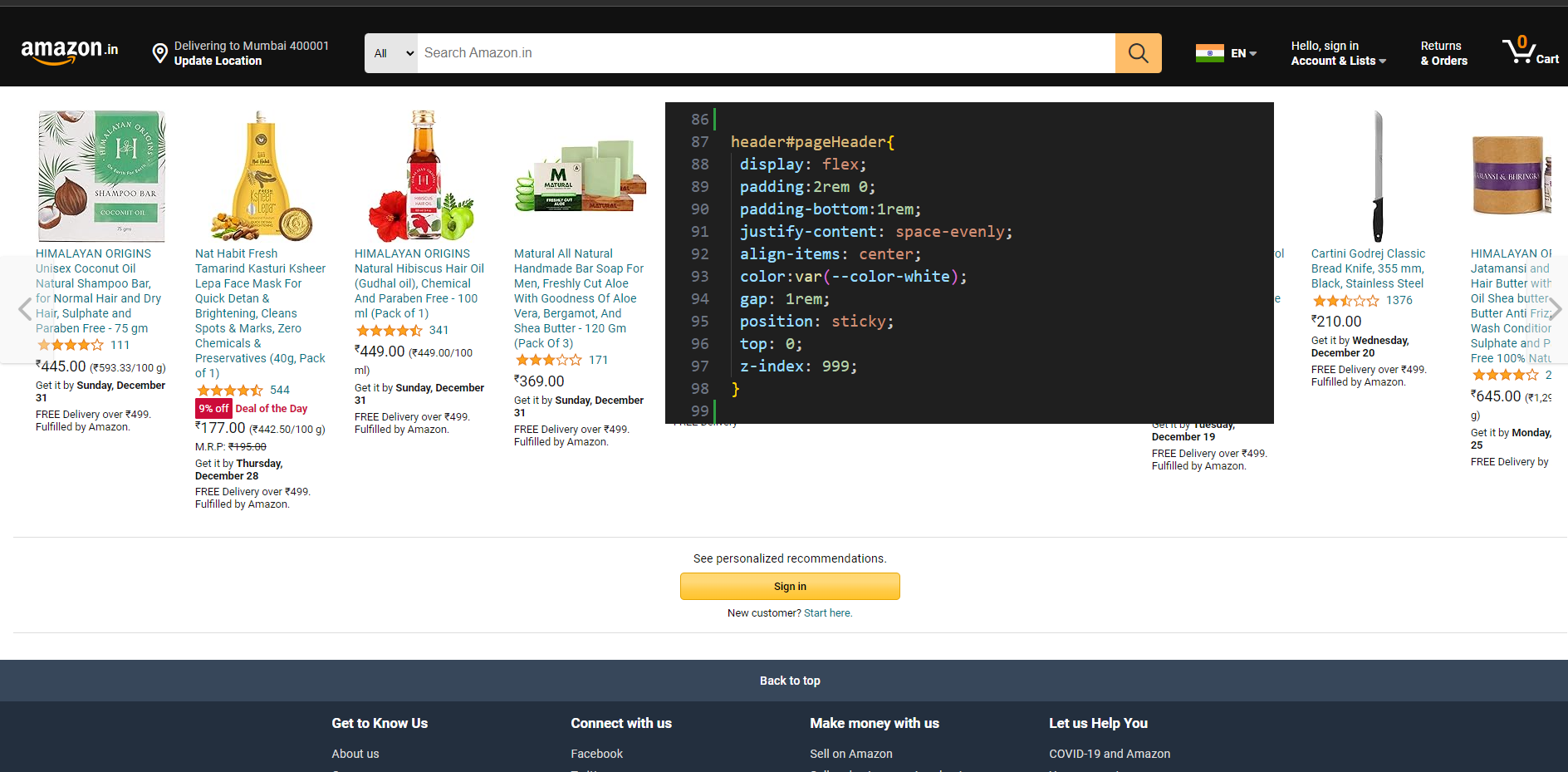Click the 1376 review count

(1399, 300)
